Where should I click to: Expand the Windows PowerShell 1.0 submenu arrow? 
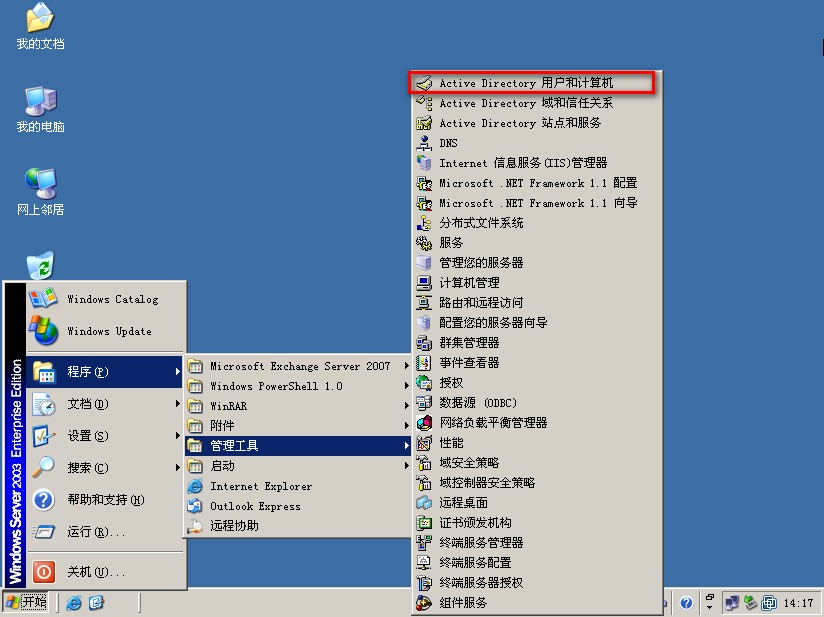[x=406, y=386]
